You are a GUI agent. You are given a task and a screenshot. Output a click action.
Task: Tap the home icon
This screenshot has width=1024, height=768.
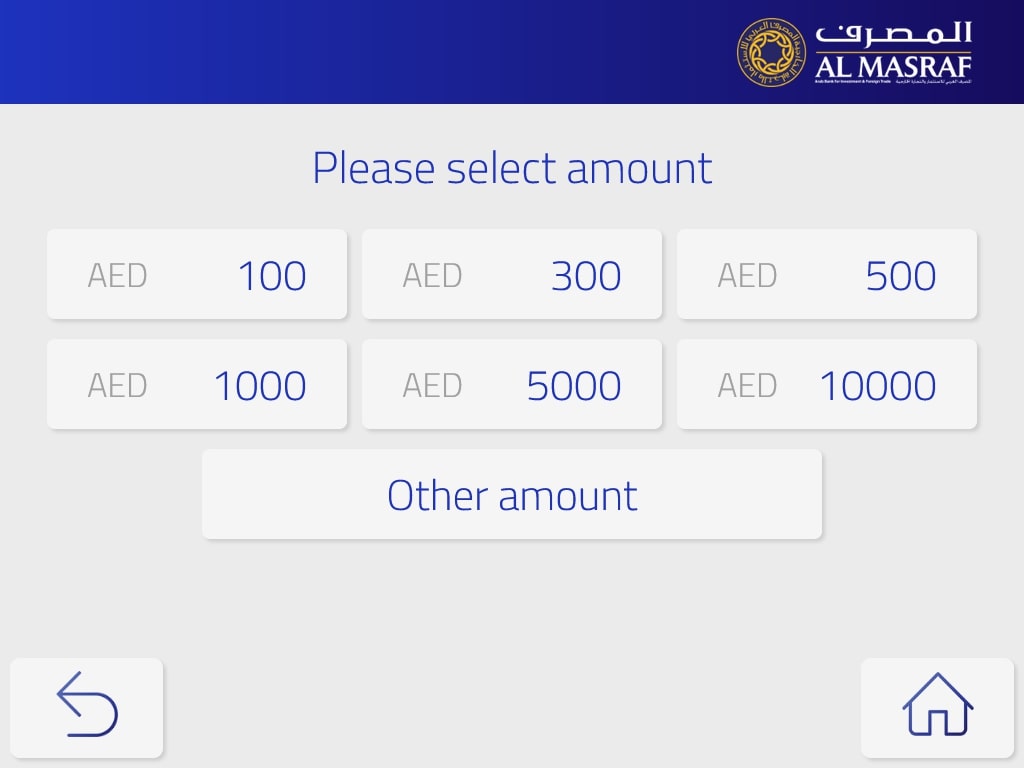[937, 706]
